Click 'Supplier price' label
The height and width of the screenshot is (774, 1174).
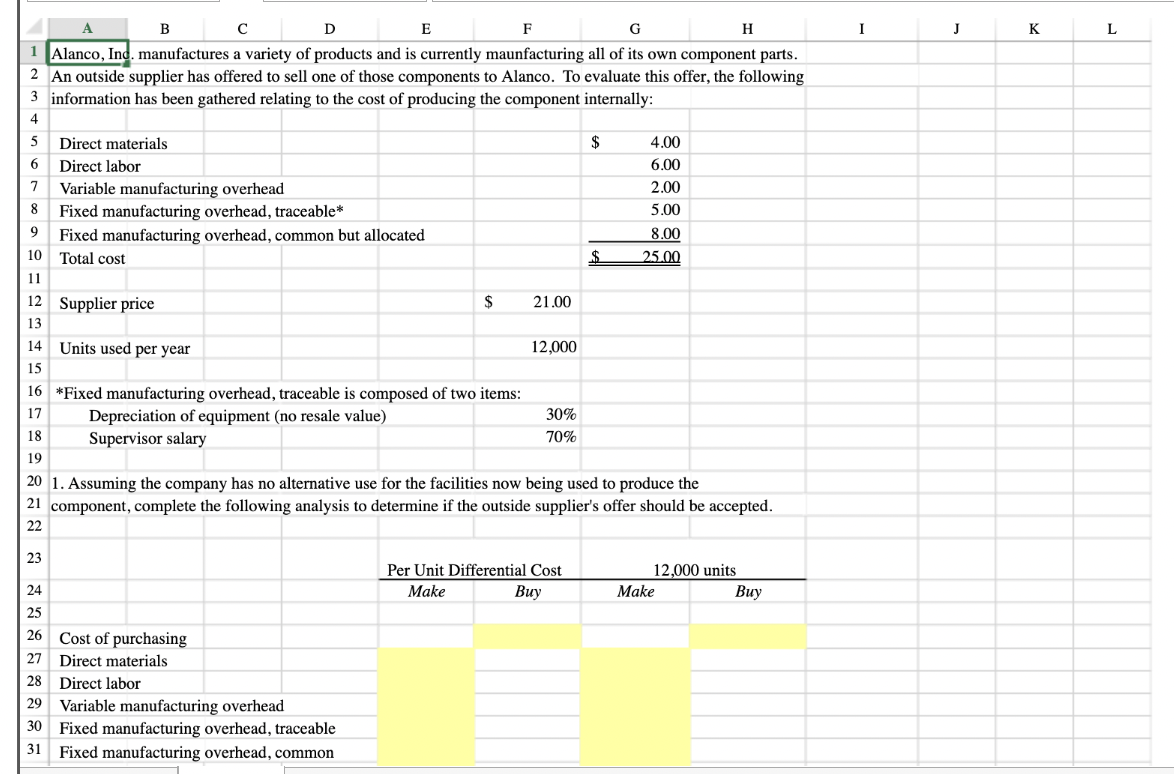point(106,303)
